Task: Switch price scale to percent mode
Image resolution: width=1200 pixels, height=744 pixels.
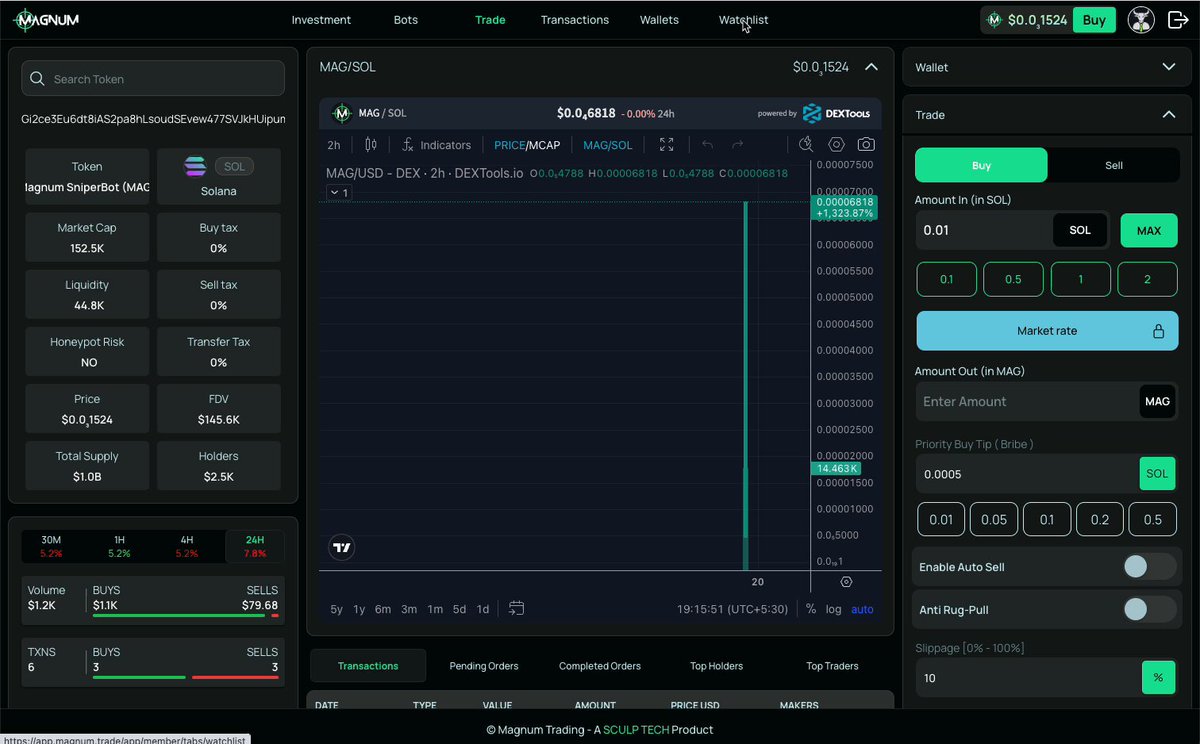Action: 811,609
